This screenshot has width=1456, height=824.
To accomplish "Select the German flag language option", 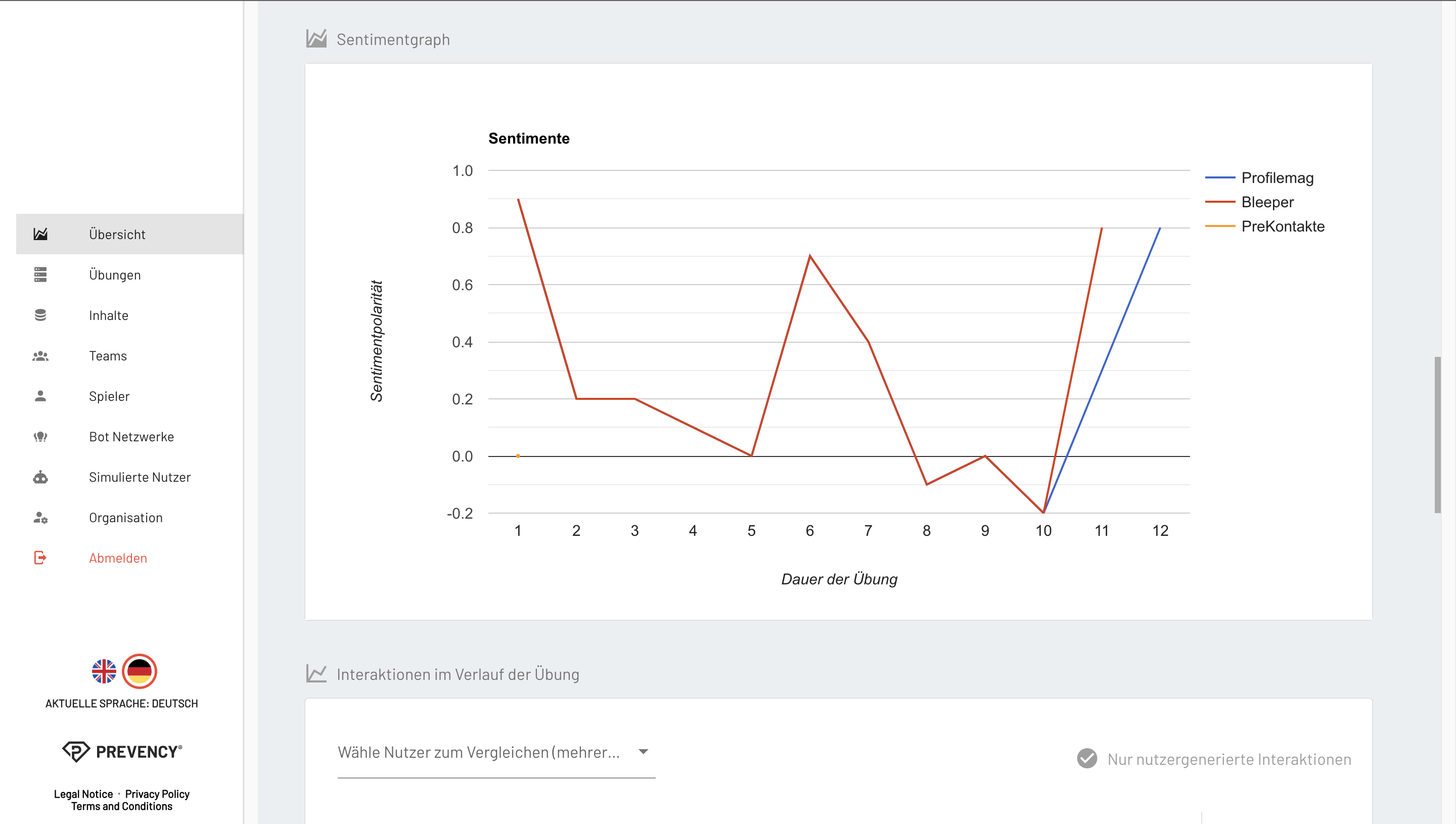I will pos(139,672).
